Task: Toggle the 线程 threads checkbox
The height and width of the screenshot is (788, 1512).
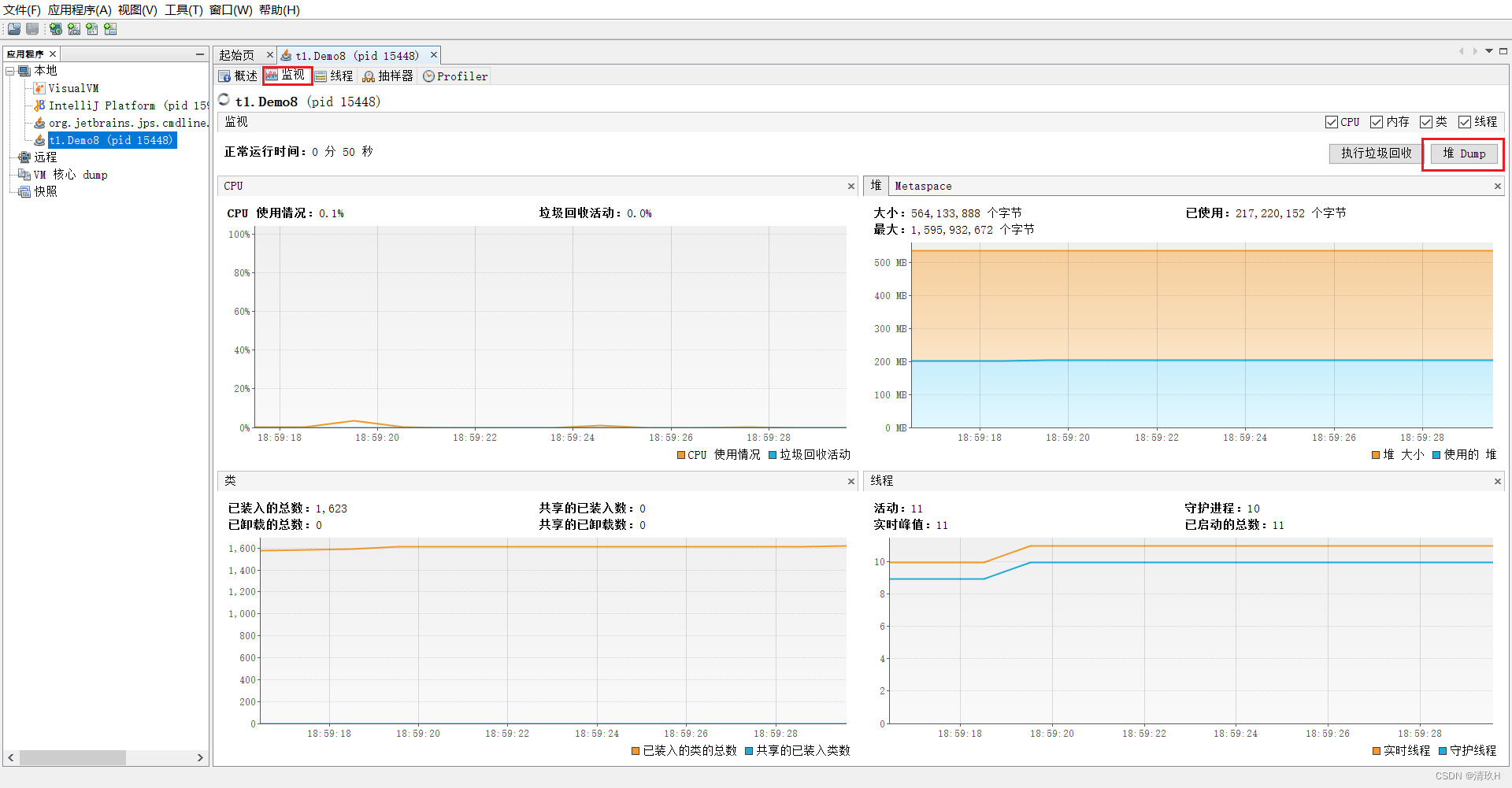Action: coord(1465,122)
